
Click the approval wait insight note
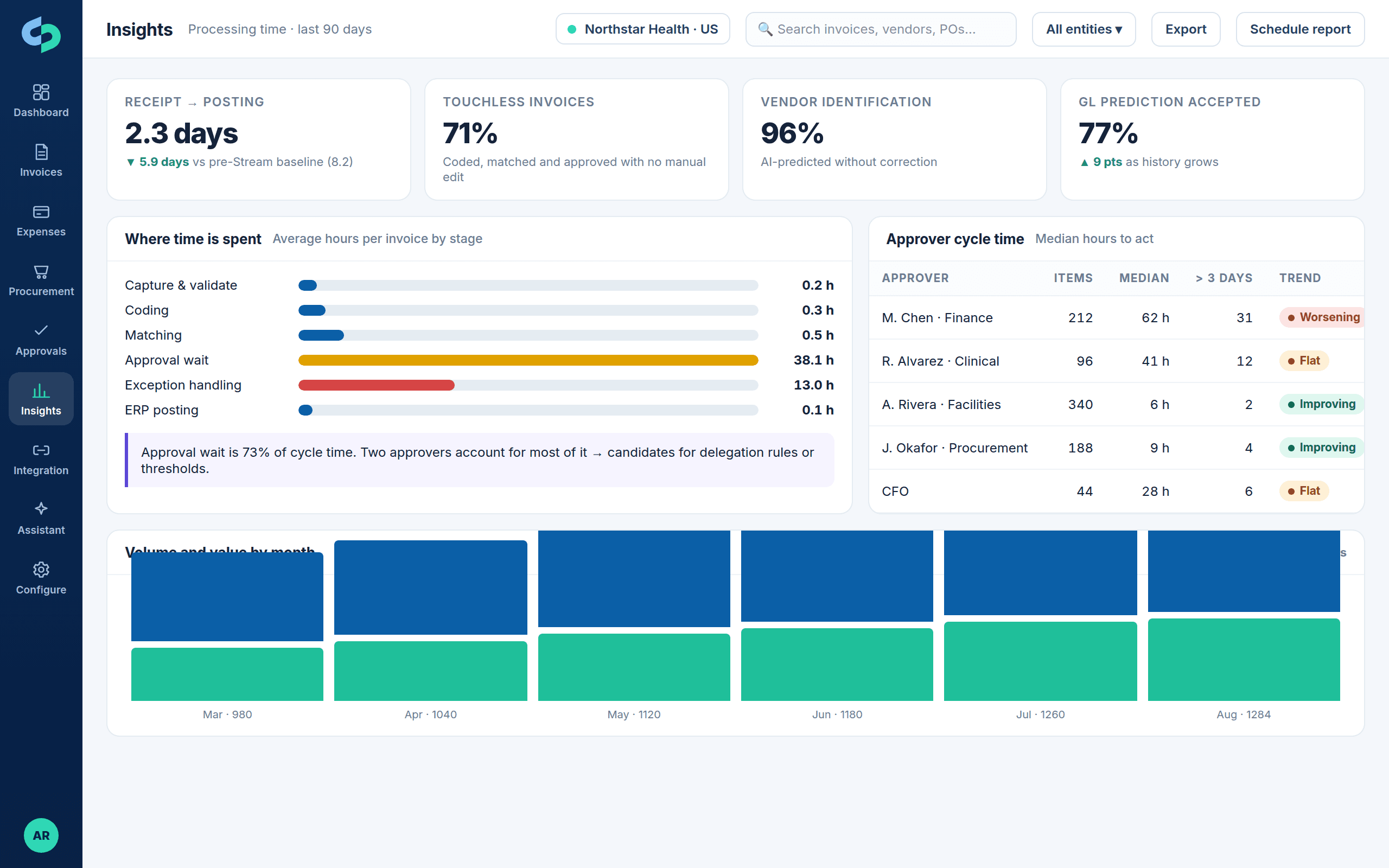tap(479, 460)
